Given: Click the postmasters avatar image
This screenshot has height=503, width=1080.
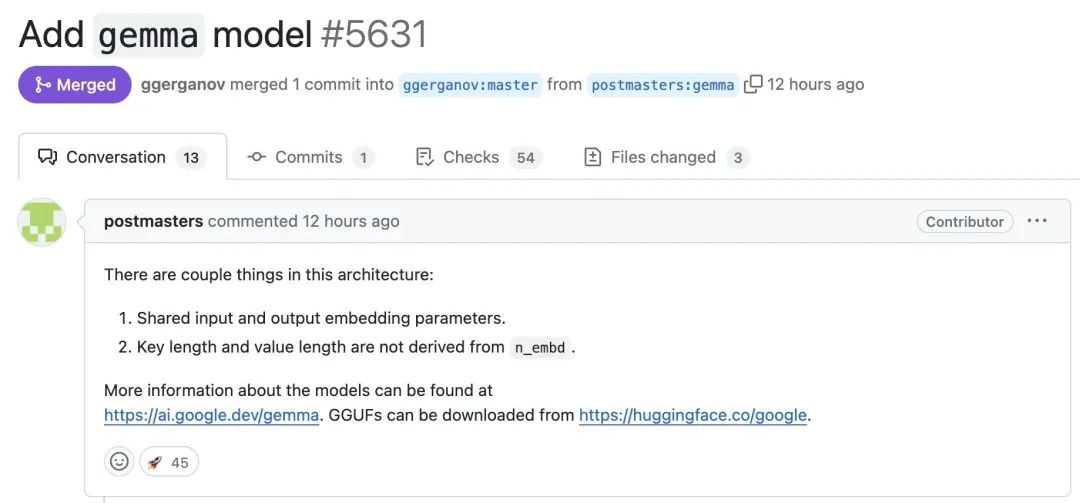Looking at the screenshot, I should 42,222.
